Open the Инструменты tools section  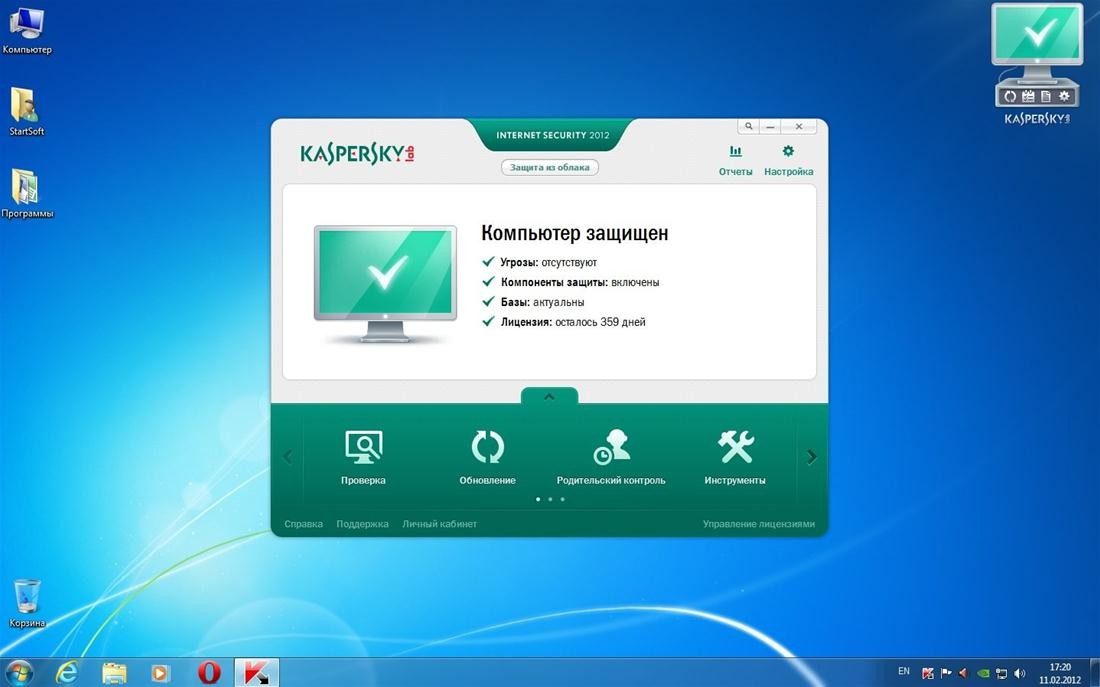coord(735,458)
